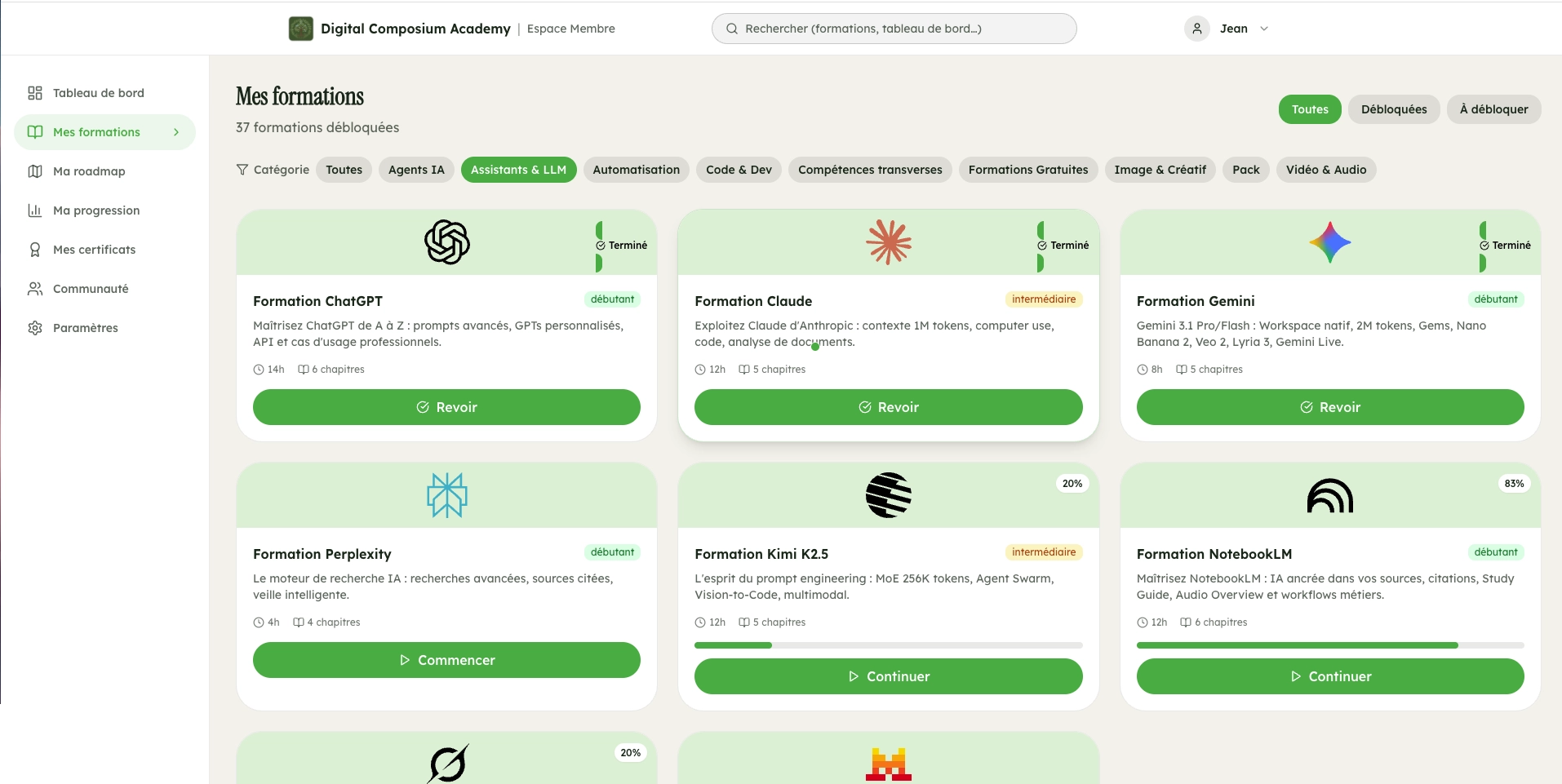The width and height of the screenshot is (1562, 784).
Task: Click the ChatGPT logo icon
Action: pyautogui.click(x=446, y=242)
